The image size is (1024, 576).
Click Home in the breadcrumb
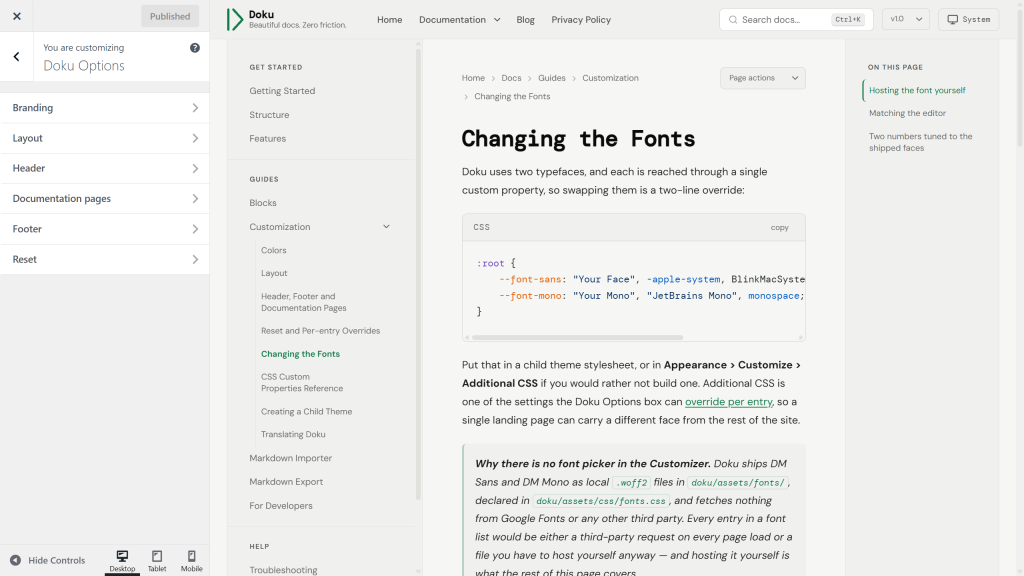coord(473,78)
